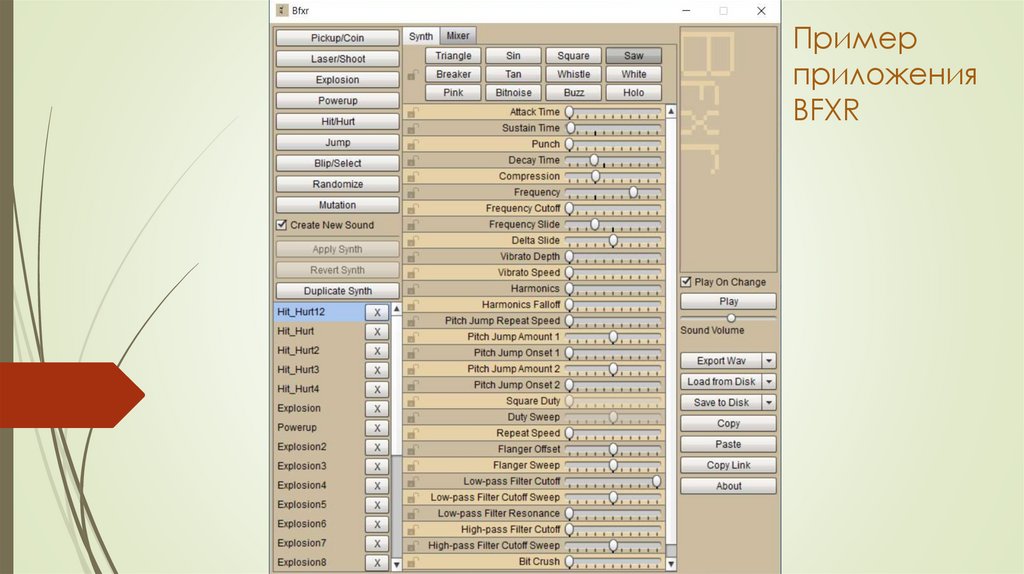Delete Explosion5 with its X button

click(x=377, y=505)
